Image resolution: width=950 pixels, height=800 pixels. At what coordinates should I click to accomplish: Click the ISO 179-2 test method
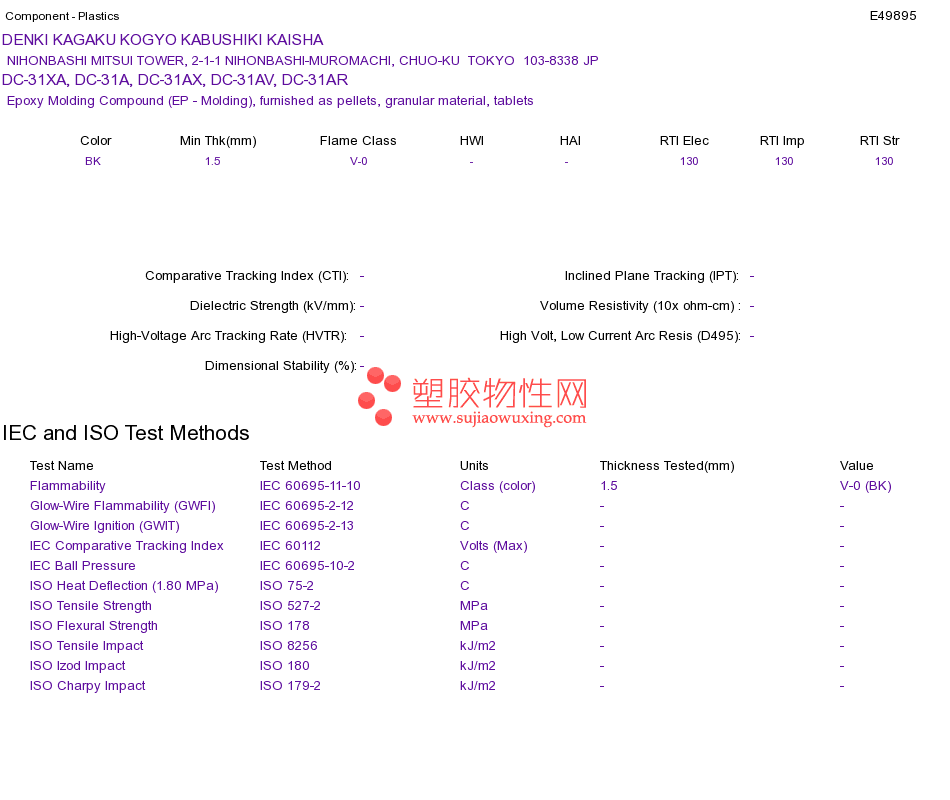pyautogui.click(x=290, y=685)
